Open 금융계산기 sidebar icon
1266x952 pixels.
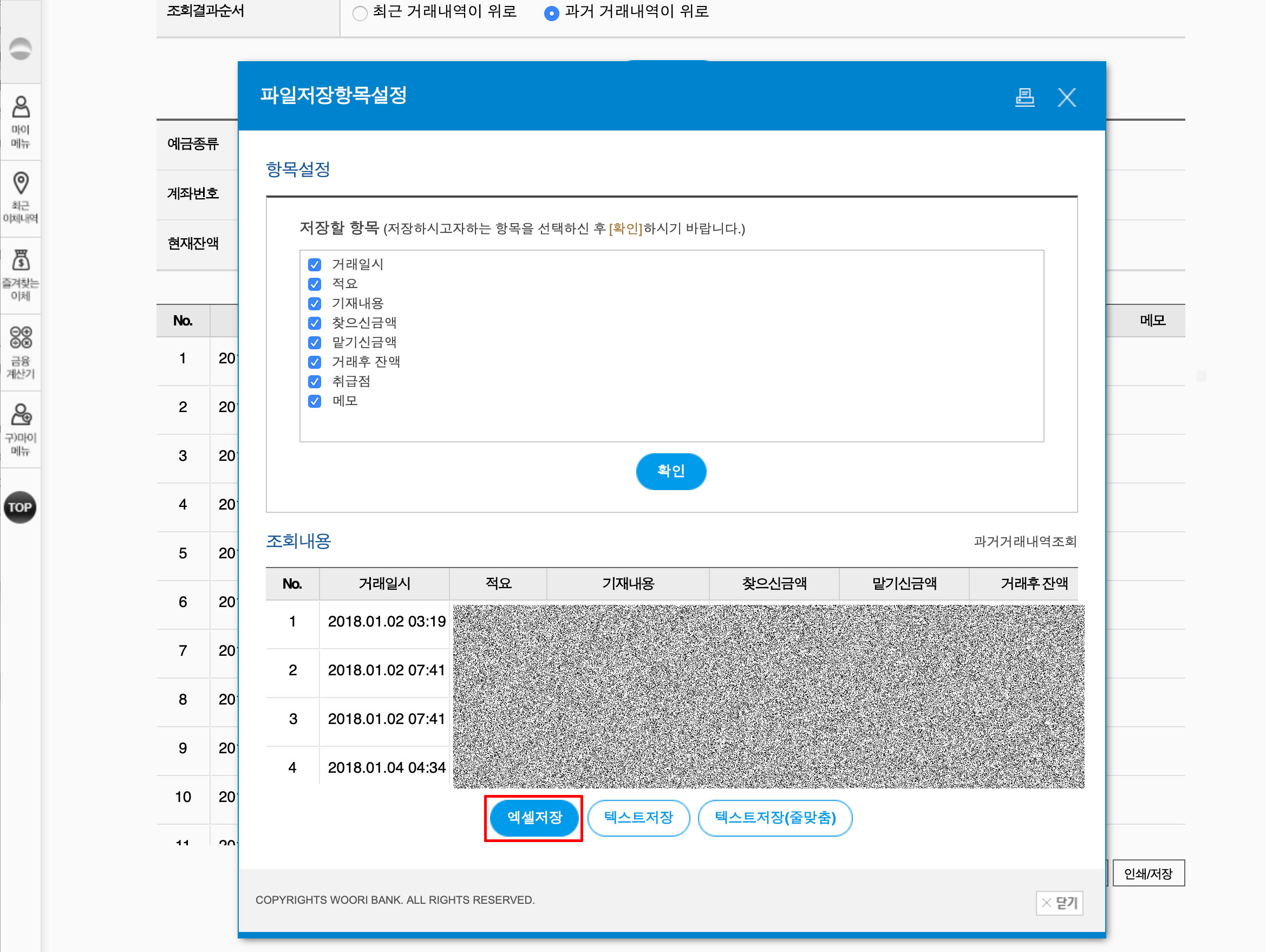pyautogui.click(x=21, y=353)
